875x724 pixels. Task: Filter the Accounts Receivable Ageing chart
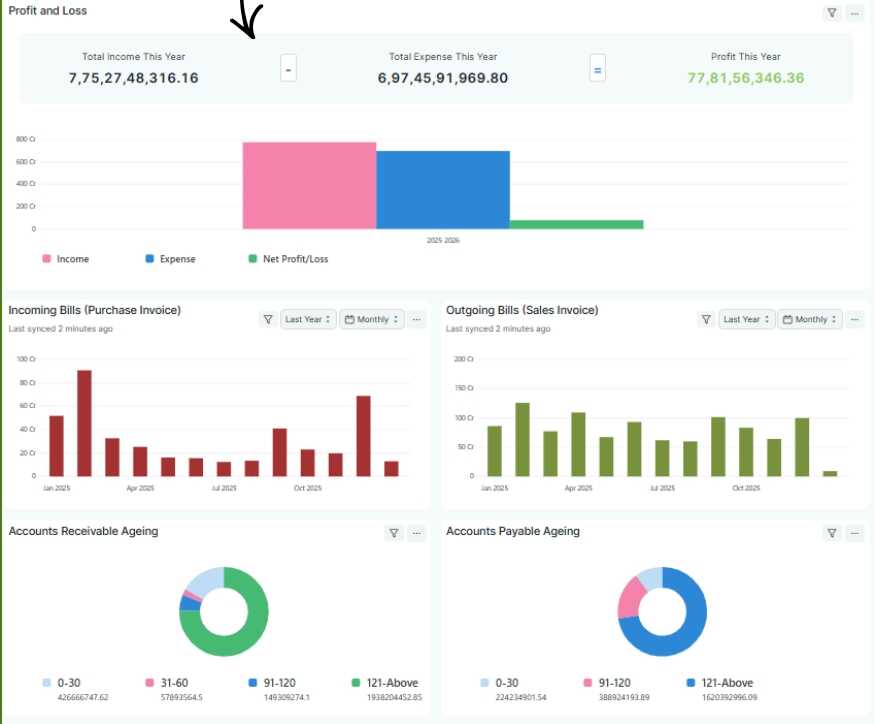(393, 533)
